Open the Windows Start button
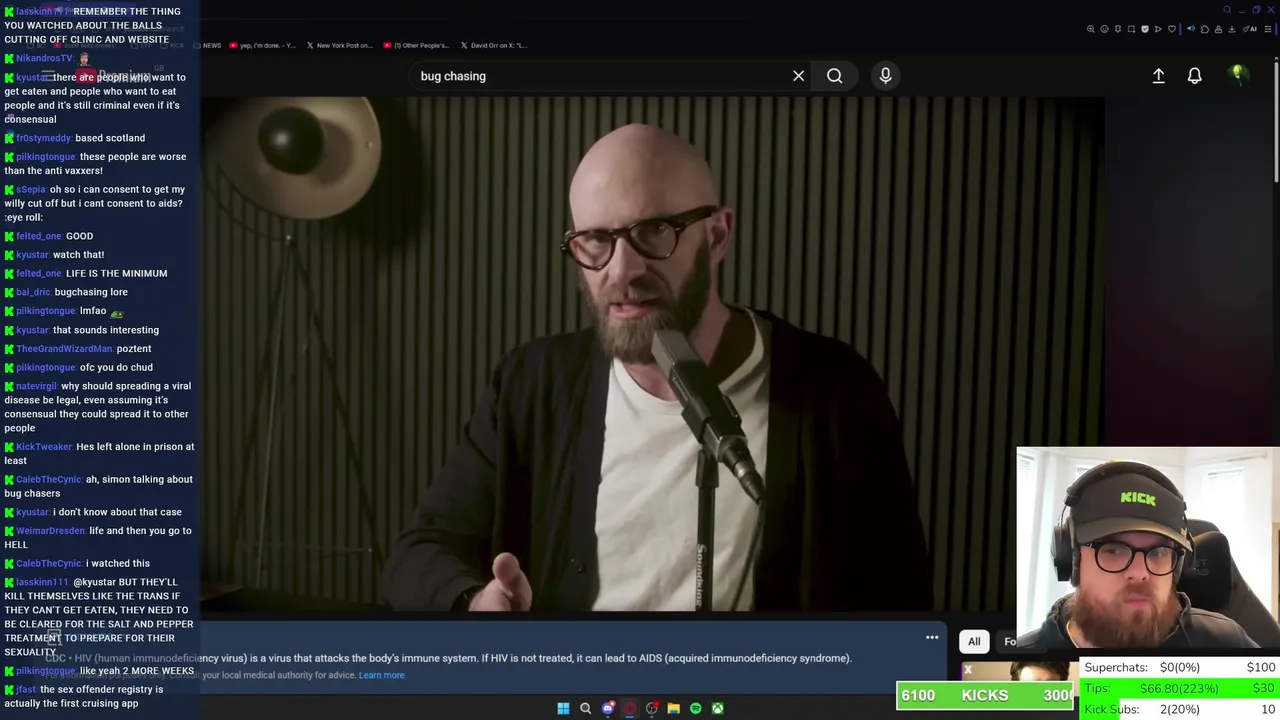 tap(563, 708)
